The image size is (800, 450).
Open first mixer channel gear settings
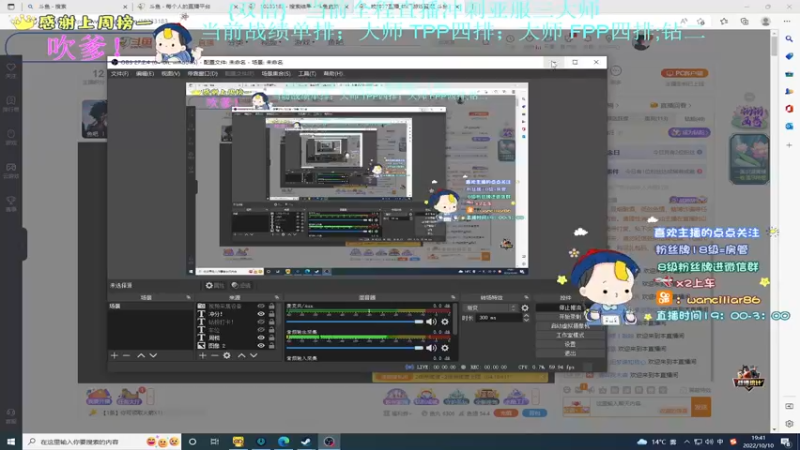tap(445, 322)
